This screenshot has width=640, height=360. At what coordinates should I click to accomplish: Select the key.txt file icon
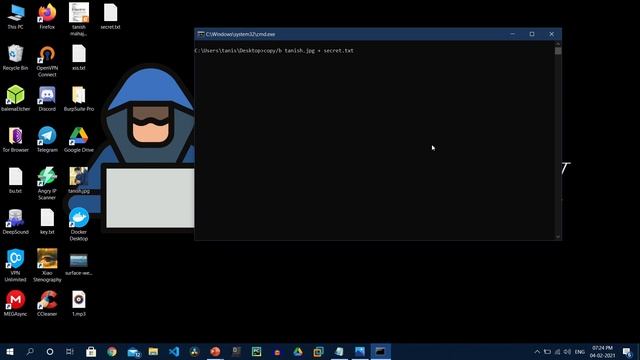47,221
